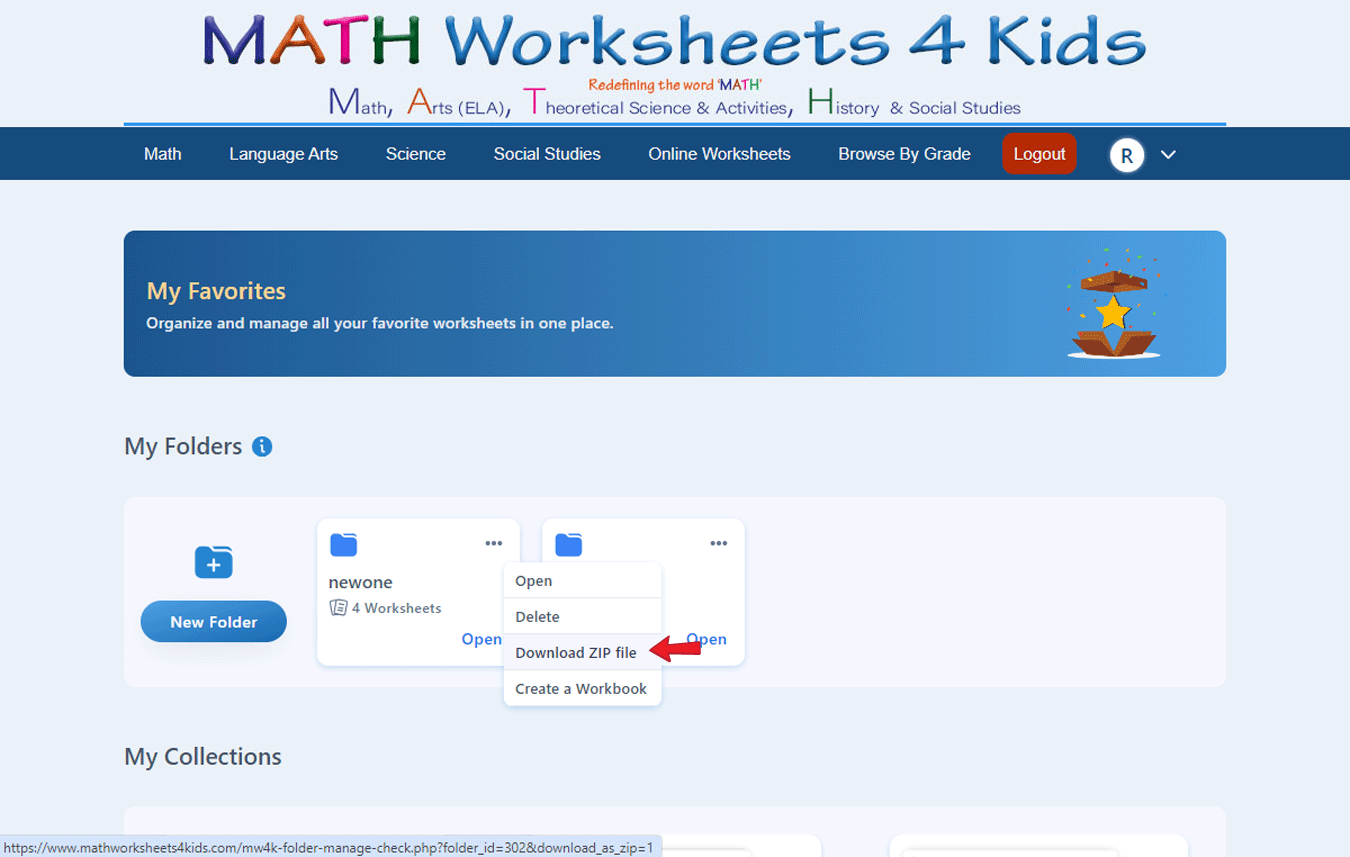Click the newone folder name

[x=361, y=582]
